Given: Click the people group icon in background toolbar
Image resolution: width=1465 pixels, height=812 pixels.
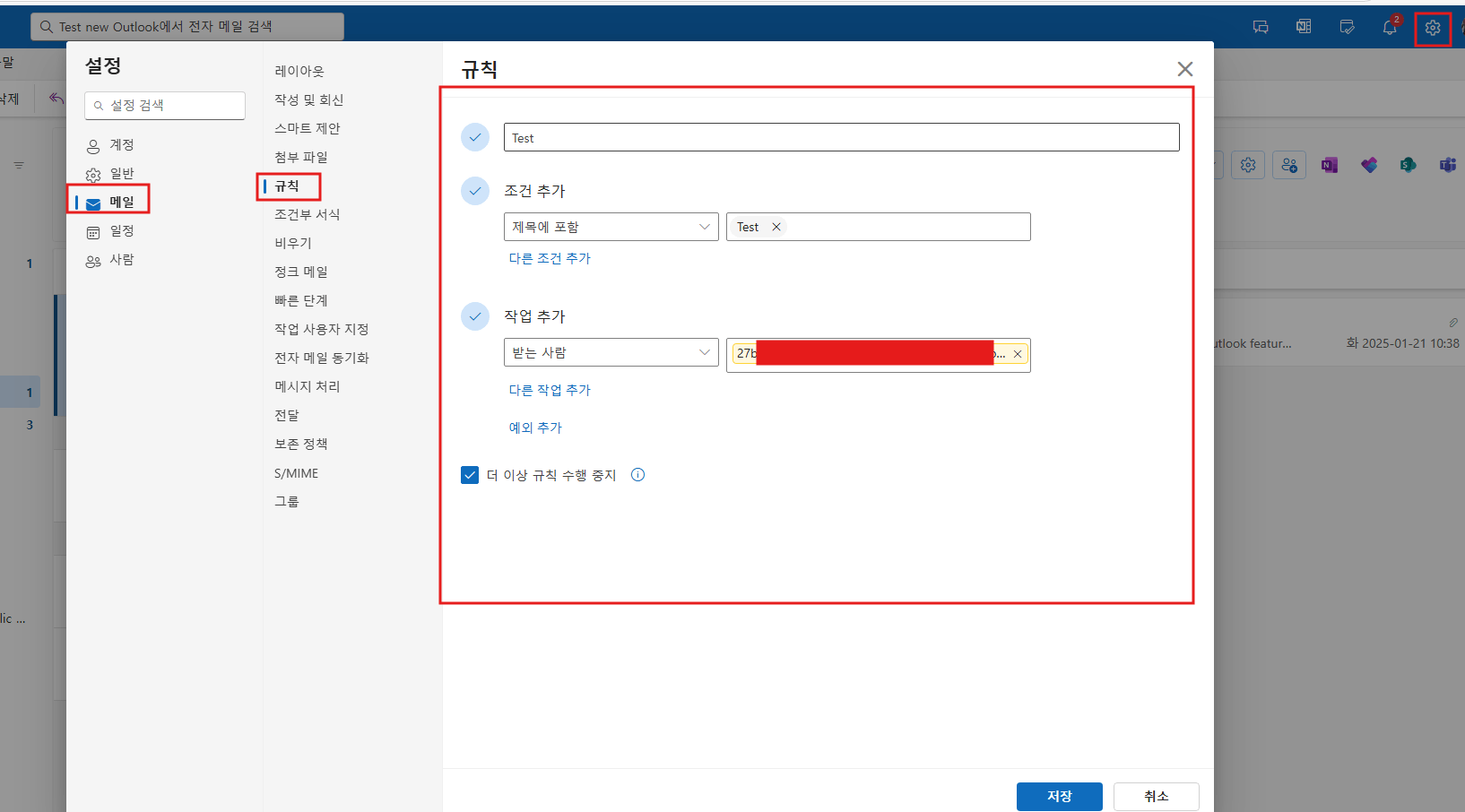Looking at the screenshot, I should [x=1289, y=165].
